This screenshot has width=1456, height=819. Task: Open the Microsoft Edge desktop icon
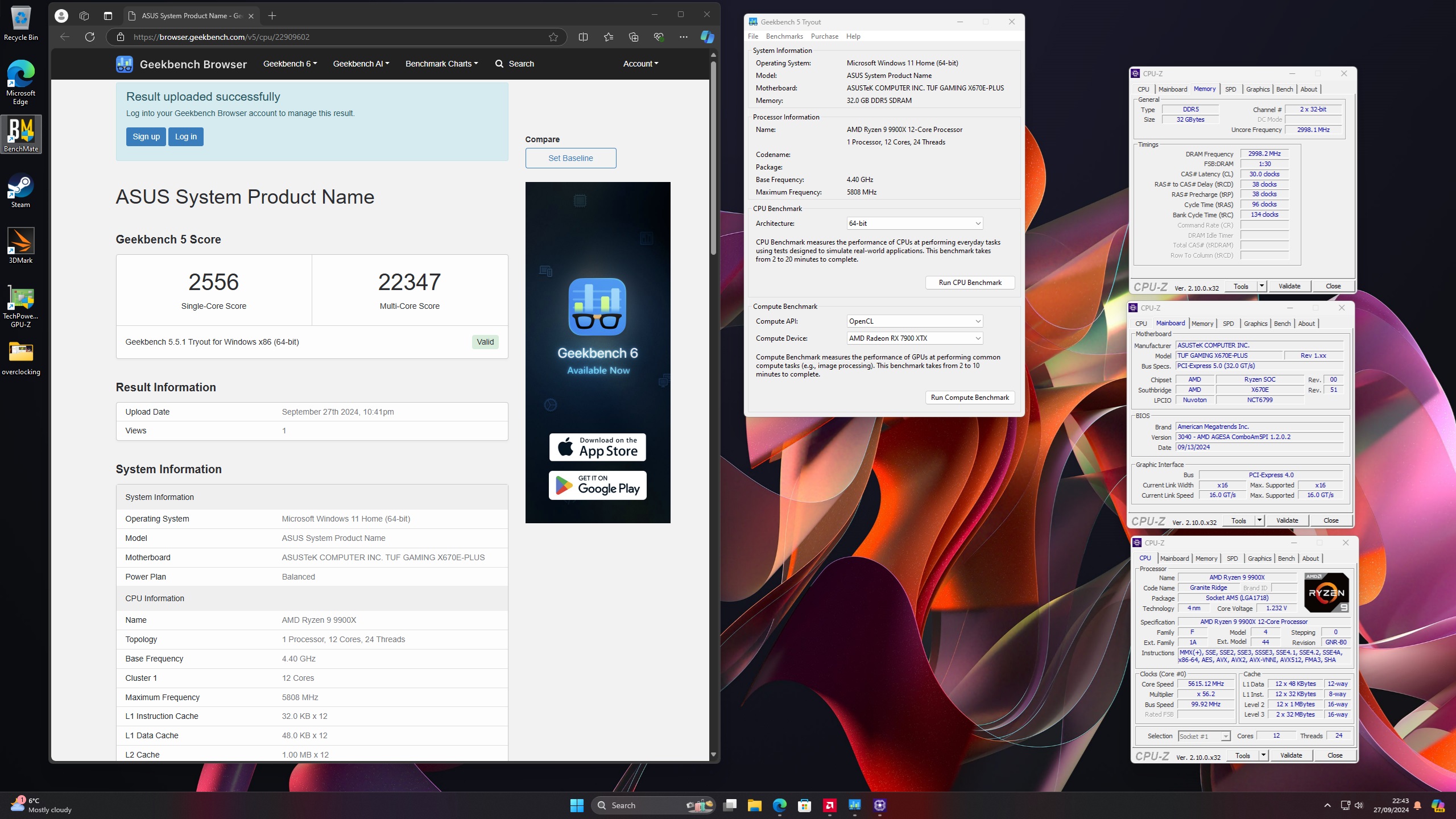tap(21, 82)
